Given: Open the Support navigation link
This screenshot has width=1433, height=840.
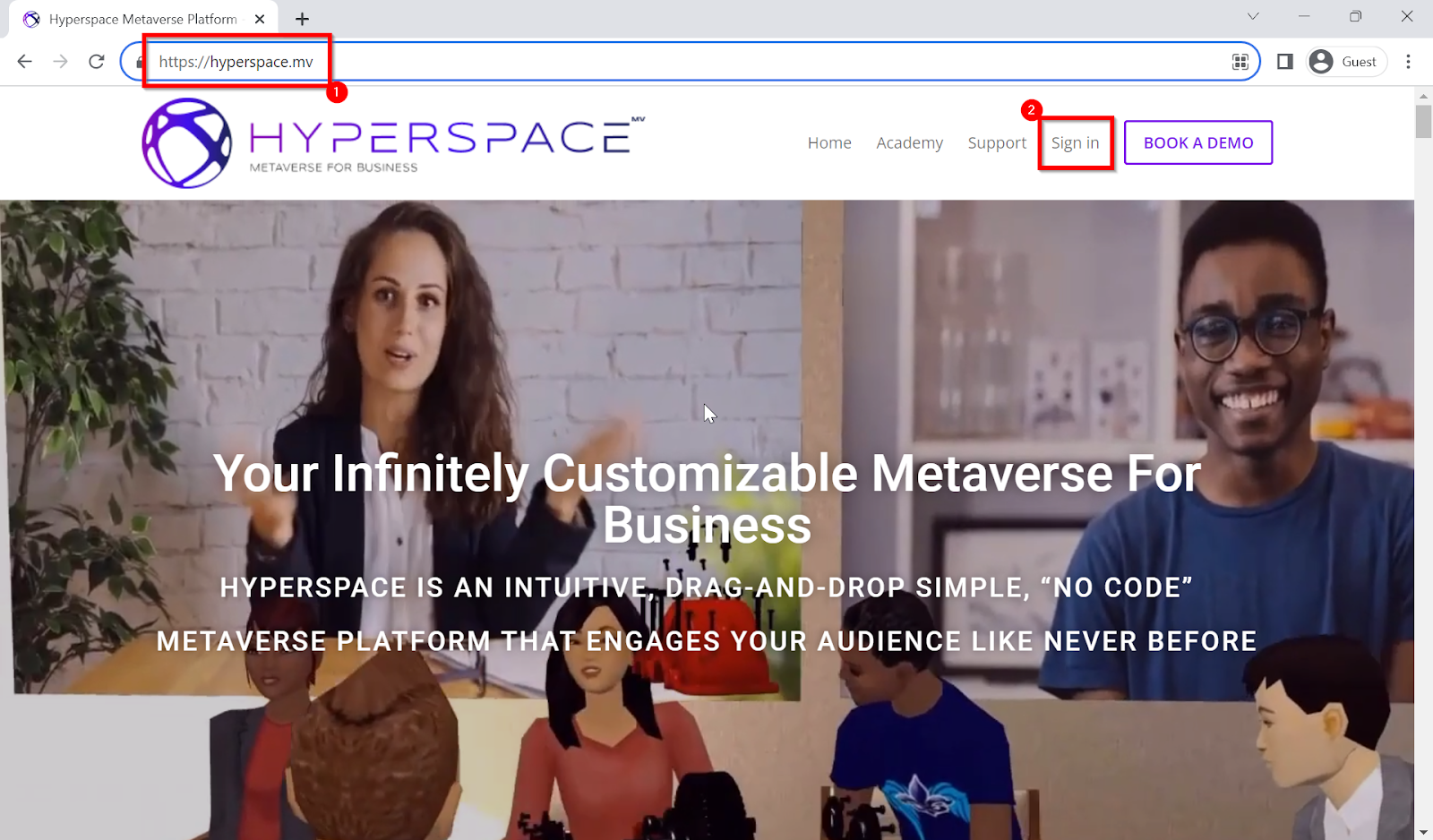Looking at the screenshot, I should click(x=997, y=142).
